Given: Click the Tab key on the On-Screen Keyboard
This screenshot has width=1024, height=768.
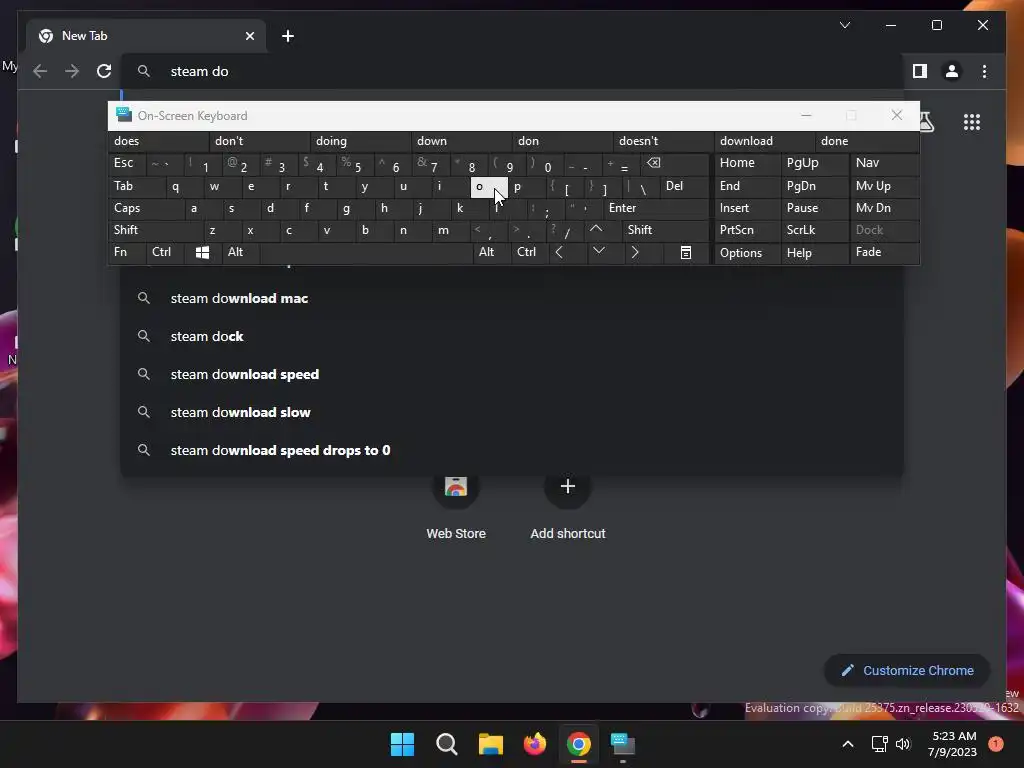Looking at the screenshot, I should pos(136,186).
